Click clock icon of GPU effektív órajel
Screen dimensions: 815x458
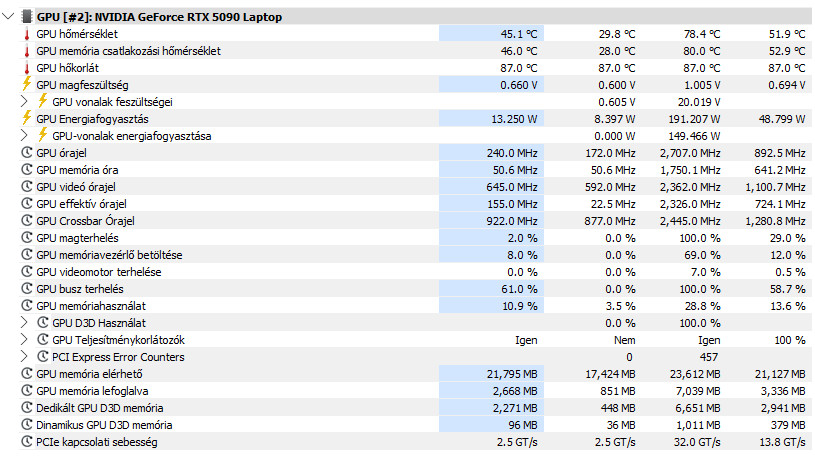coord(27,204)
